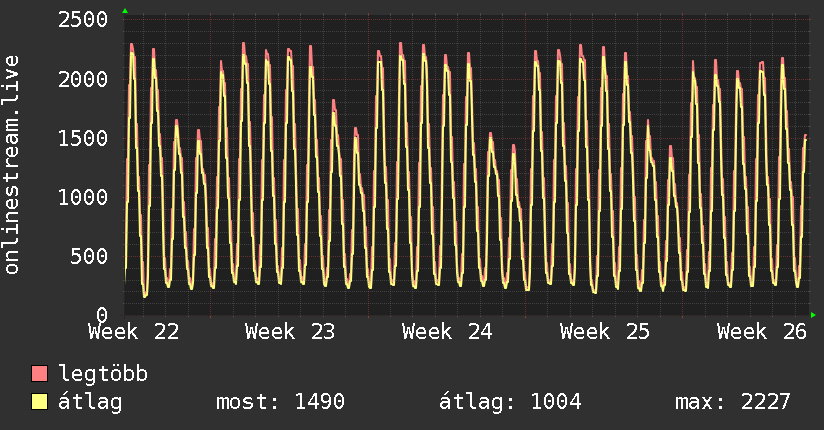Click the Week 22 axis label
Image resolution: width=824 pixels, height=430 pixels.
click(133, 332)
